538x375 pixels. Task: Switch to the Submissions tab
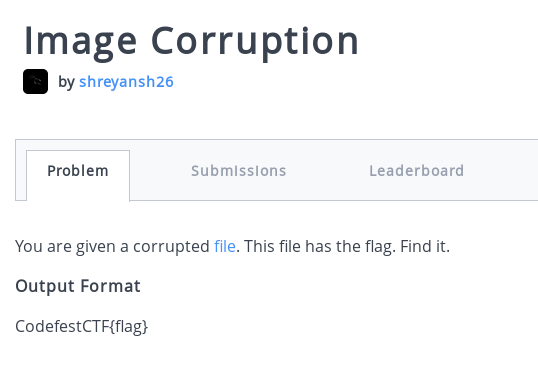click(238, 171)
